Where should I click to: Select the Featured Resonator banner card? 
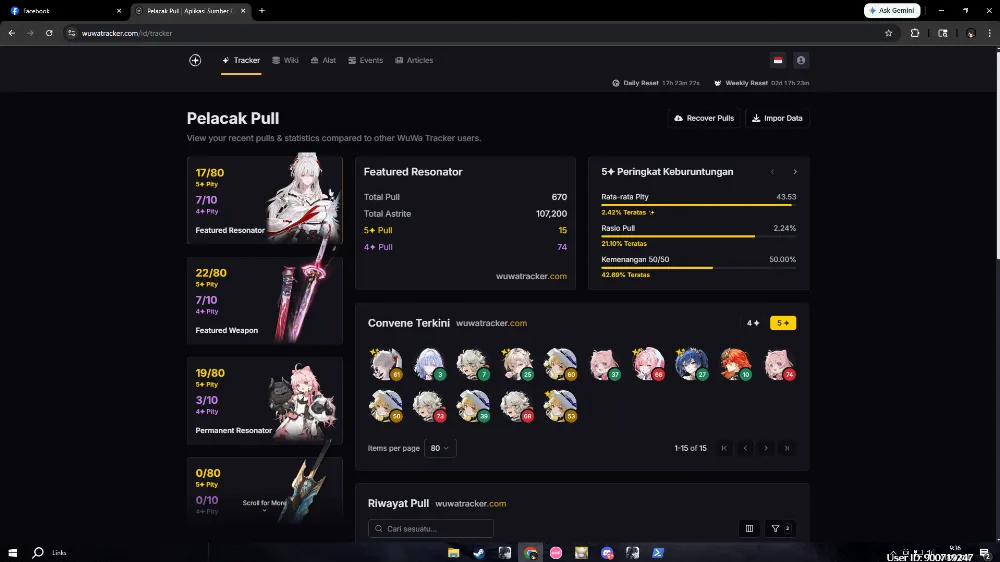click(265, 200)
